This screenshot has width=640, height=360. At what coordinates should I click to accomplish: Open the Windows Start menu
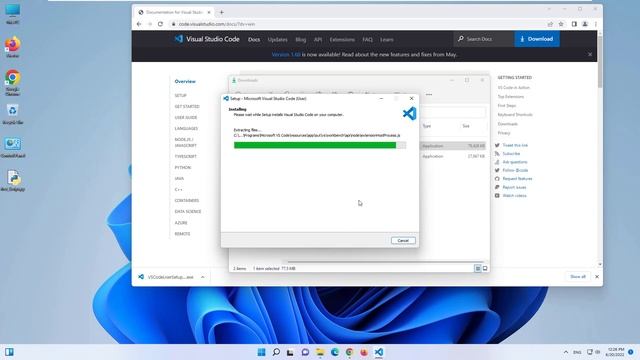pyautogui.click(x=261, y=352)
